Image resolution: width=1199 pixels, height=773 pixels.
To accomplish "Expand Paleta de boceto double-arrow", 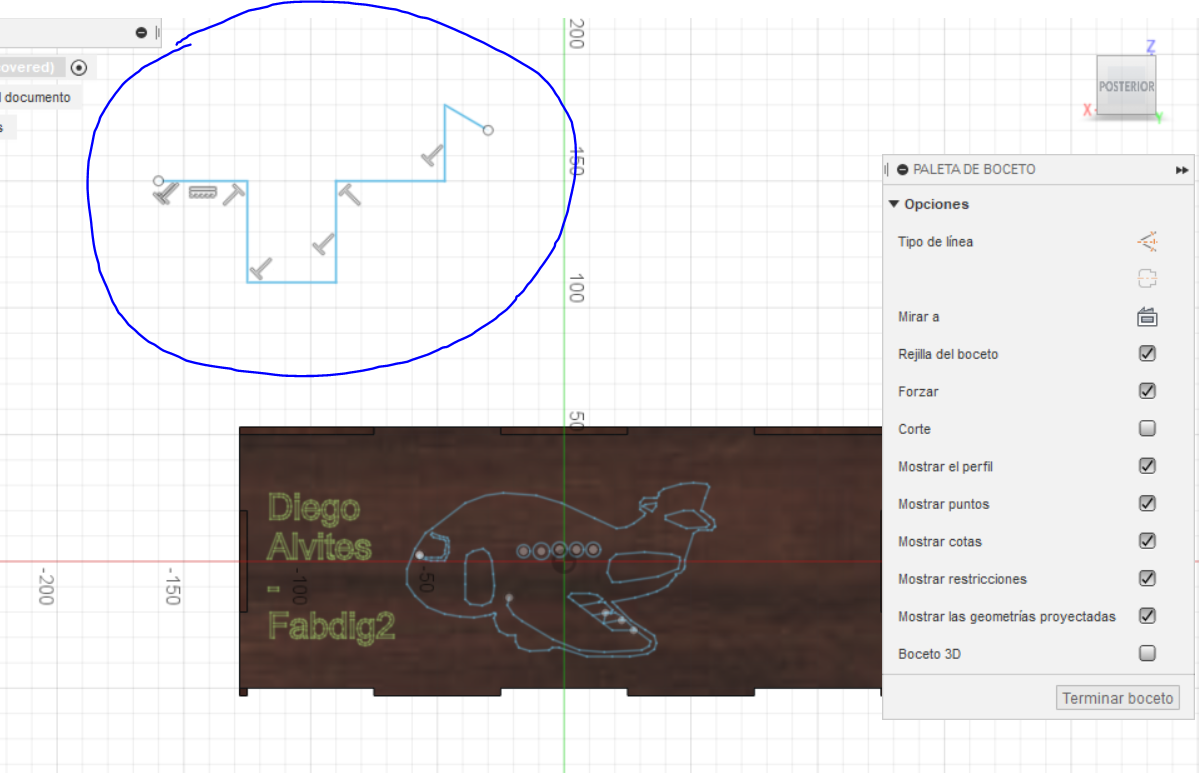I will [1181, 170].
